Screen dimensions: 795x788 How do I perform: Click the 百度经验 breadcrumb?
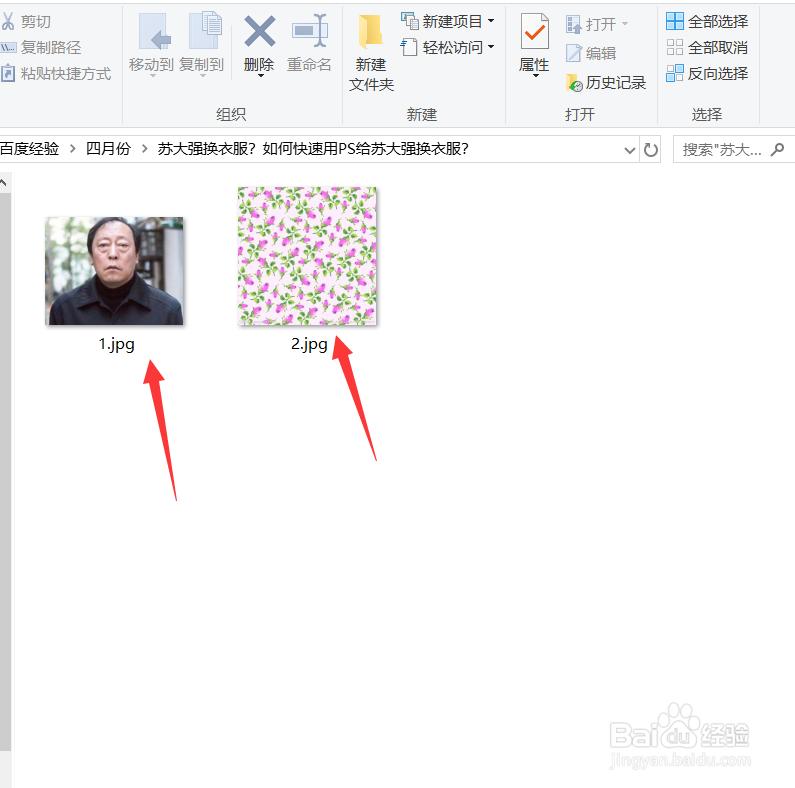[29, 149]
